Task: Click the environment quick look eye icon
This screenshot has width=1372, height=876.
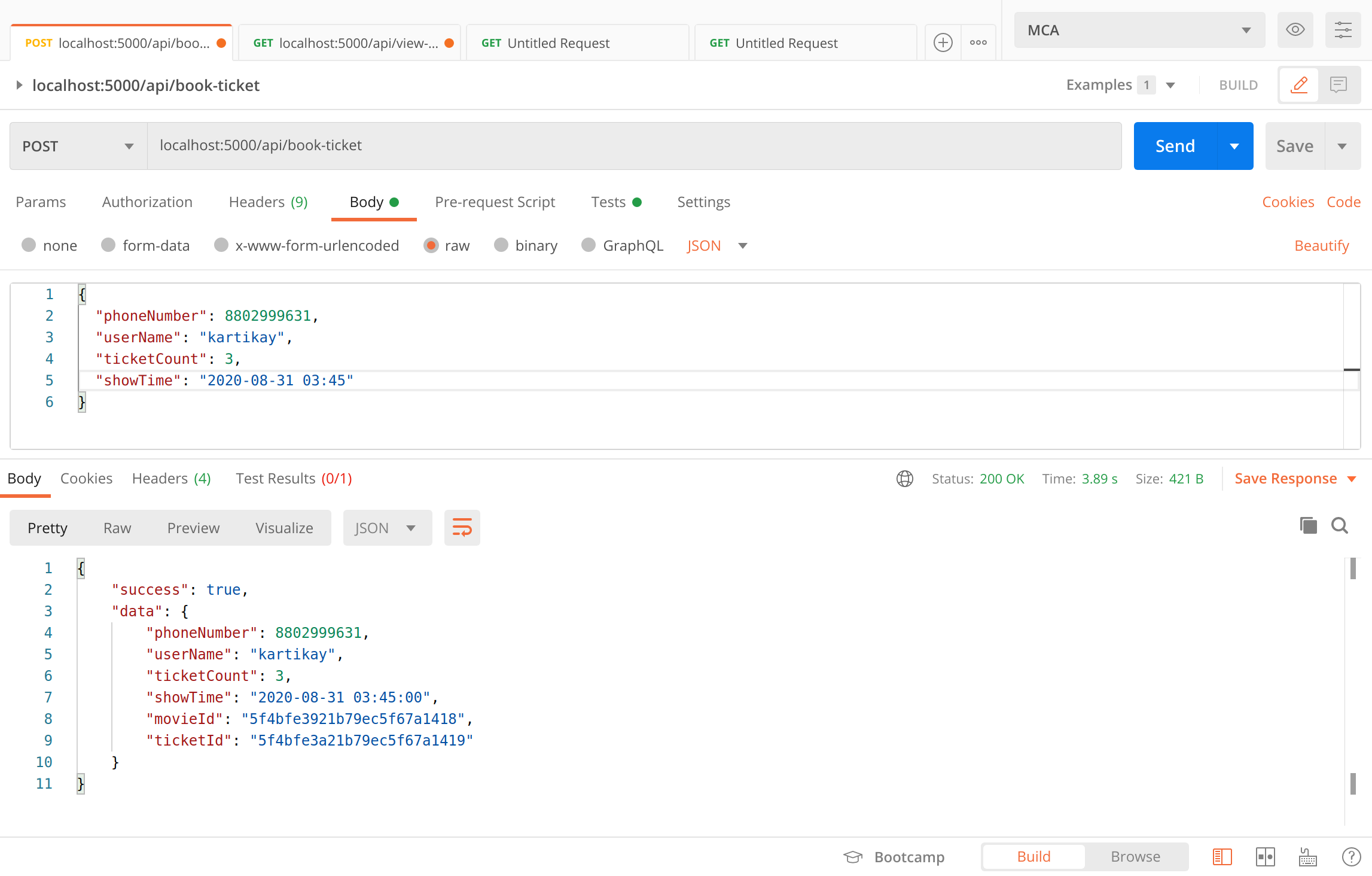Action: 1295,30
